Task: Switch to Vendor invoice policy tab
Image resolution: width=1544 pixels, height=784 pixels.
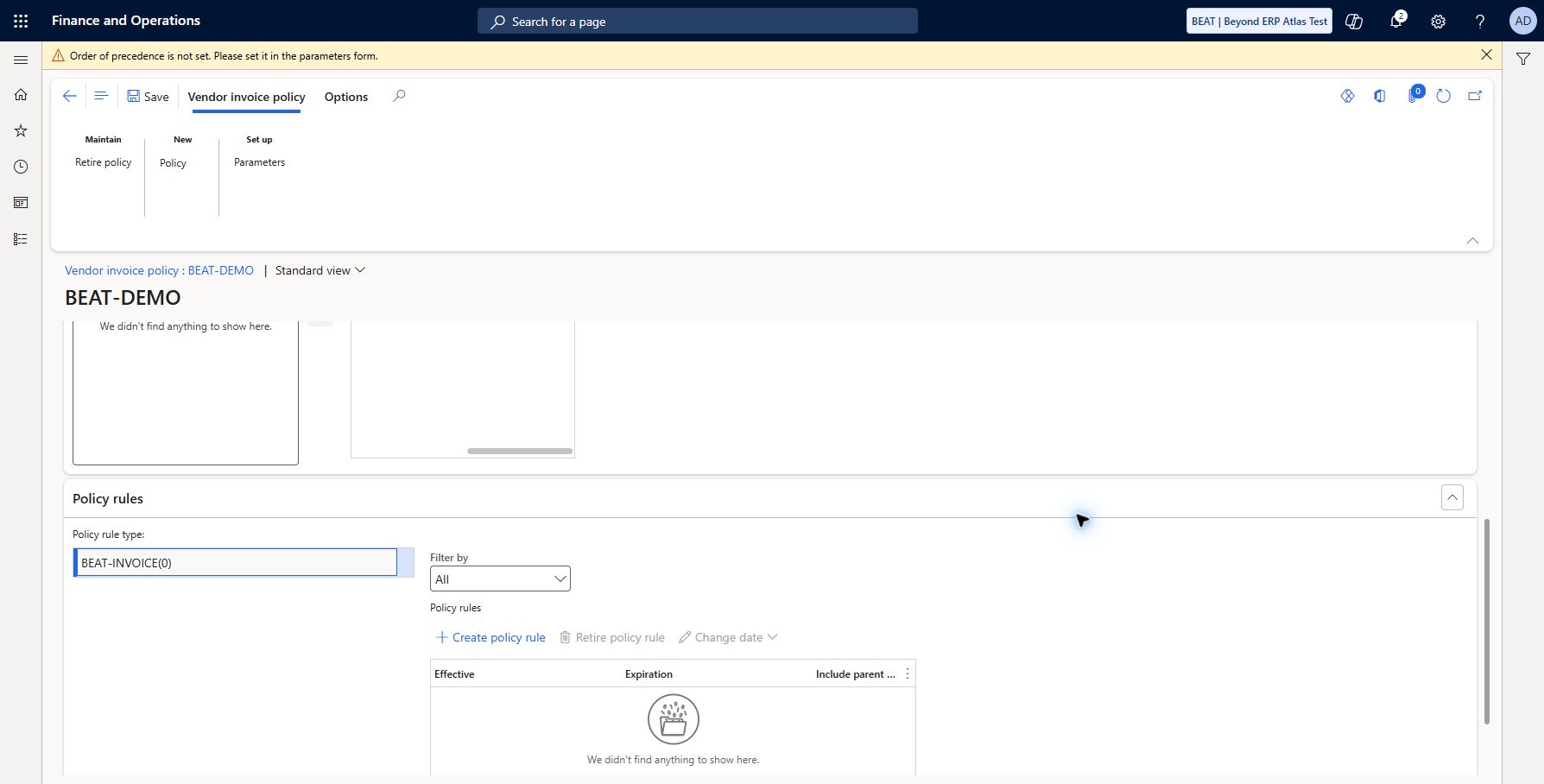Action: (246, 97)
